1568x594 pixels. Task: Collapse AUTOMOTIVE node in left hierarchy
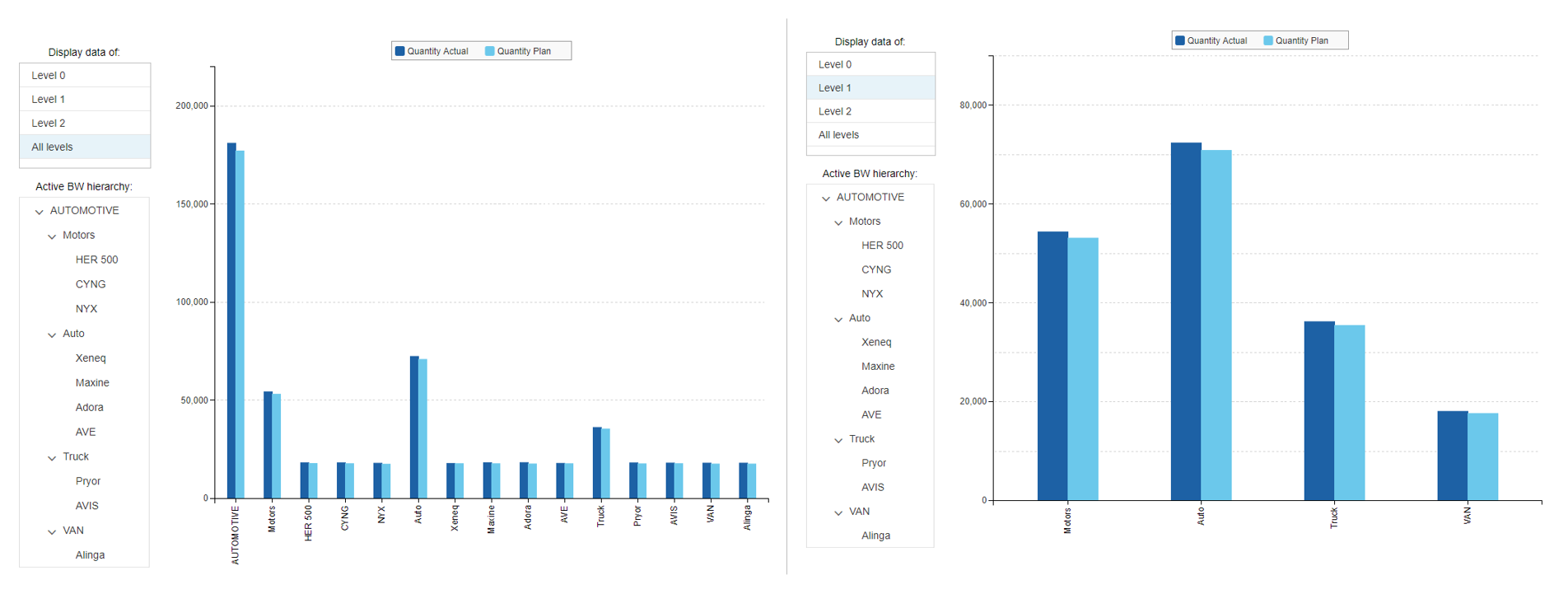tap(39, 212)
